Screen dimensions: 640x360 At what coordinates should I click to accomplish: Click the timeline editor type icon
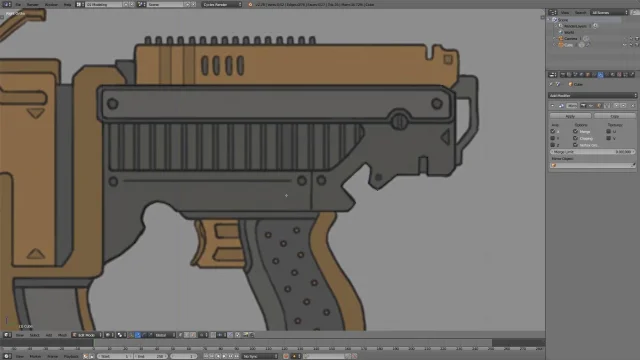(7, 356)
